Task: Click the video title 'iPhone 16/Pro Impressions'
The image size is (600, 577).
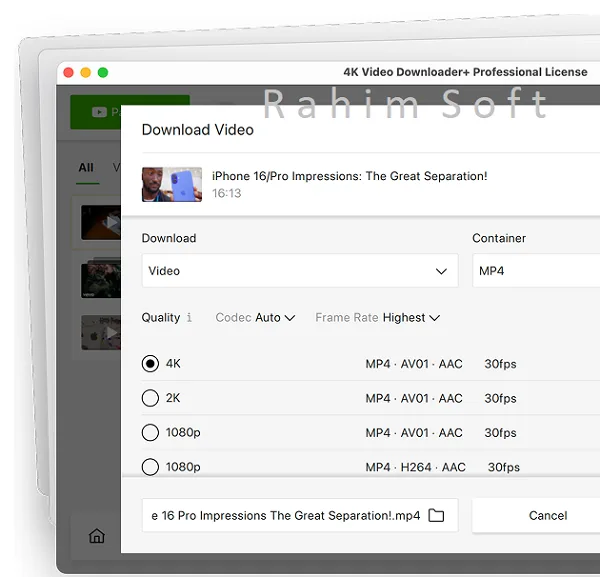Action: [x=349, y=176]
